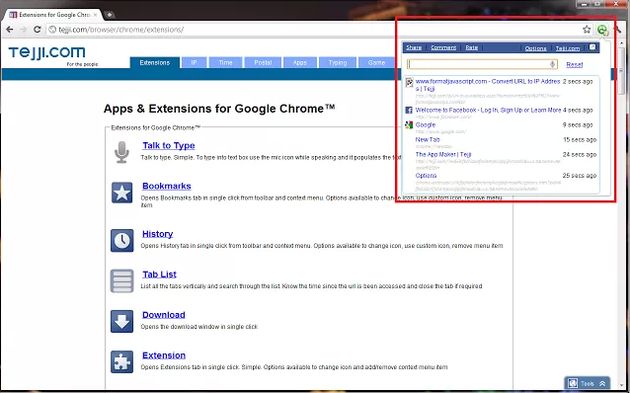Switch to the Postal tab
Viewport: 630px width, 393px height.
pyautogui.click(x=263, y=63)
